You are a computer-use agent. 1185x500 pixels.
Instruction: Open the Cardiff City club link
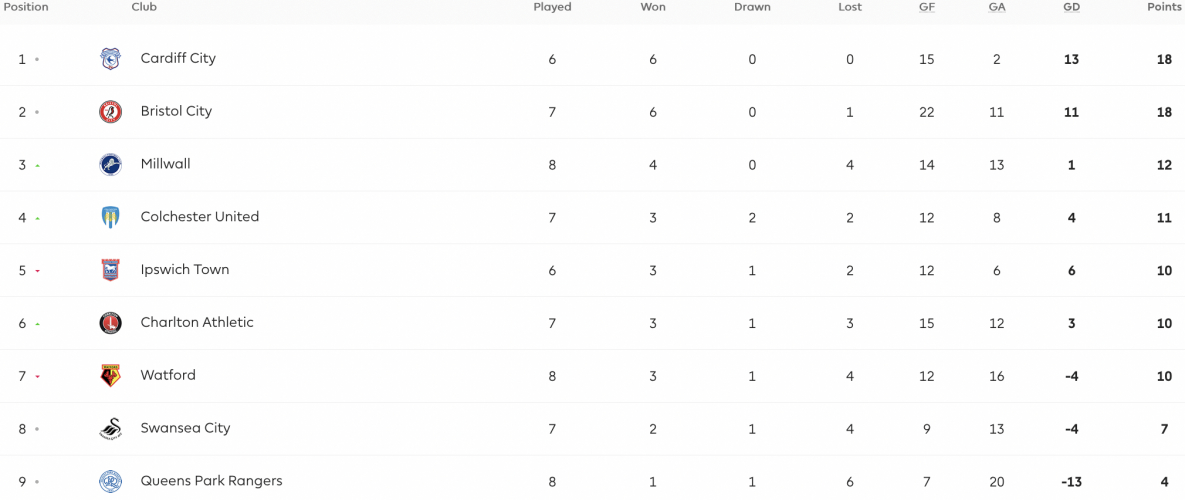(x=178, y=58)
